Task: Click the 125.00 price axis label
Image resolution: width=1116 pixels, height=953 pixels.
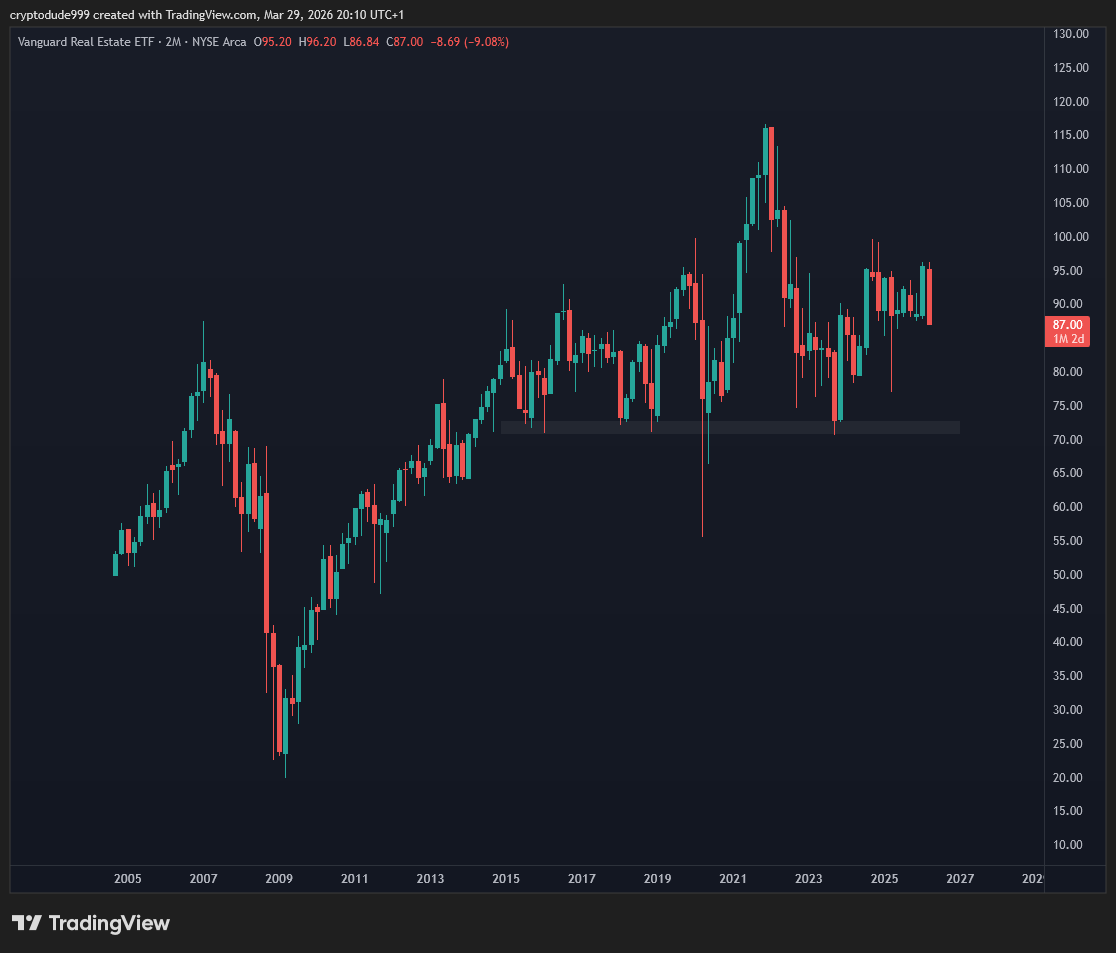Action: click(1070, 68)
